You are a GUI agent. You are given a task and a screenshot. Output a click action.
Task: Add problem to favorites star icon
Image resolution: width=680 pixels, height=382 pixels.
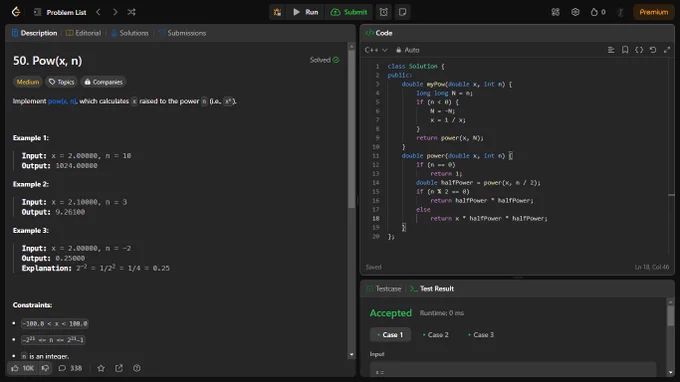pos(101,368)
